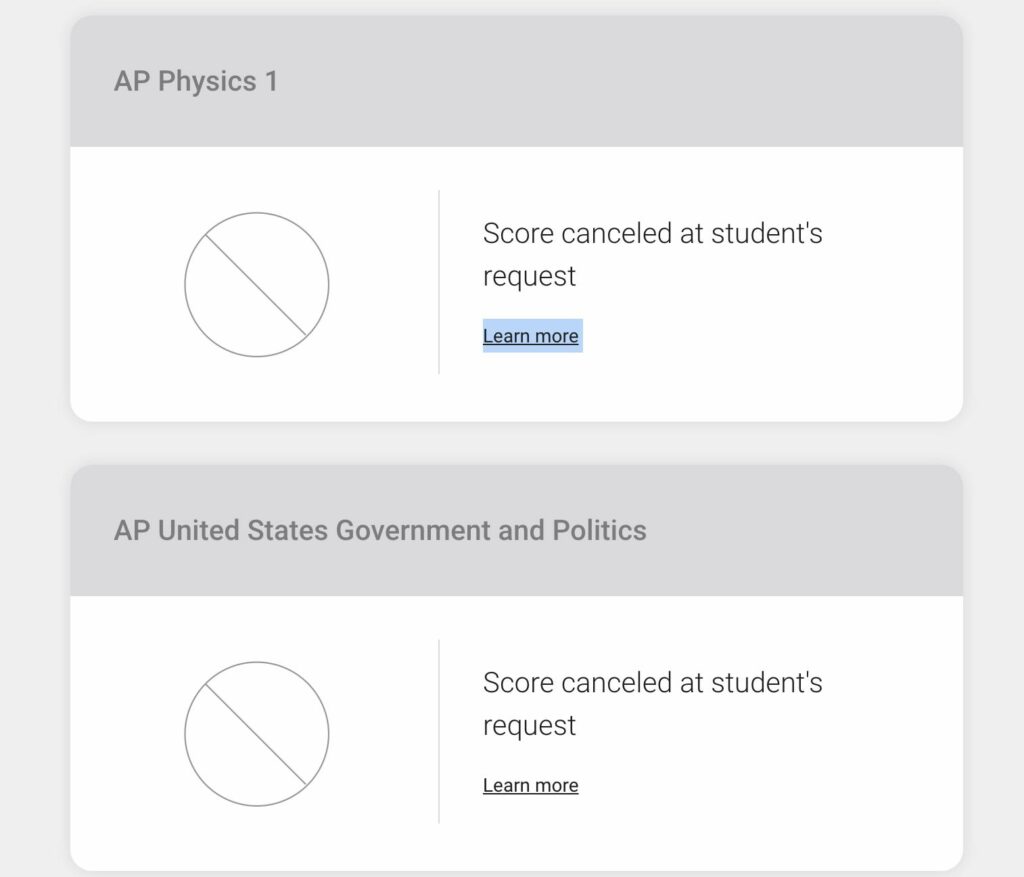Open Learn more under the Government score message

pyautogui.click(x=531, y=785)
